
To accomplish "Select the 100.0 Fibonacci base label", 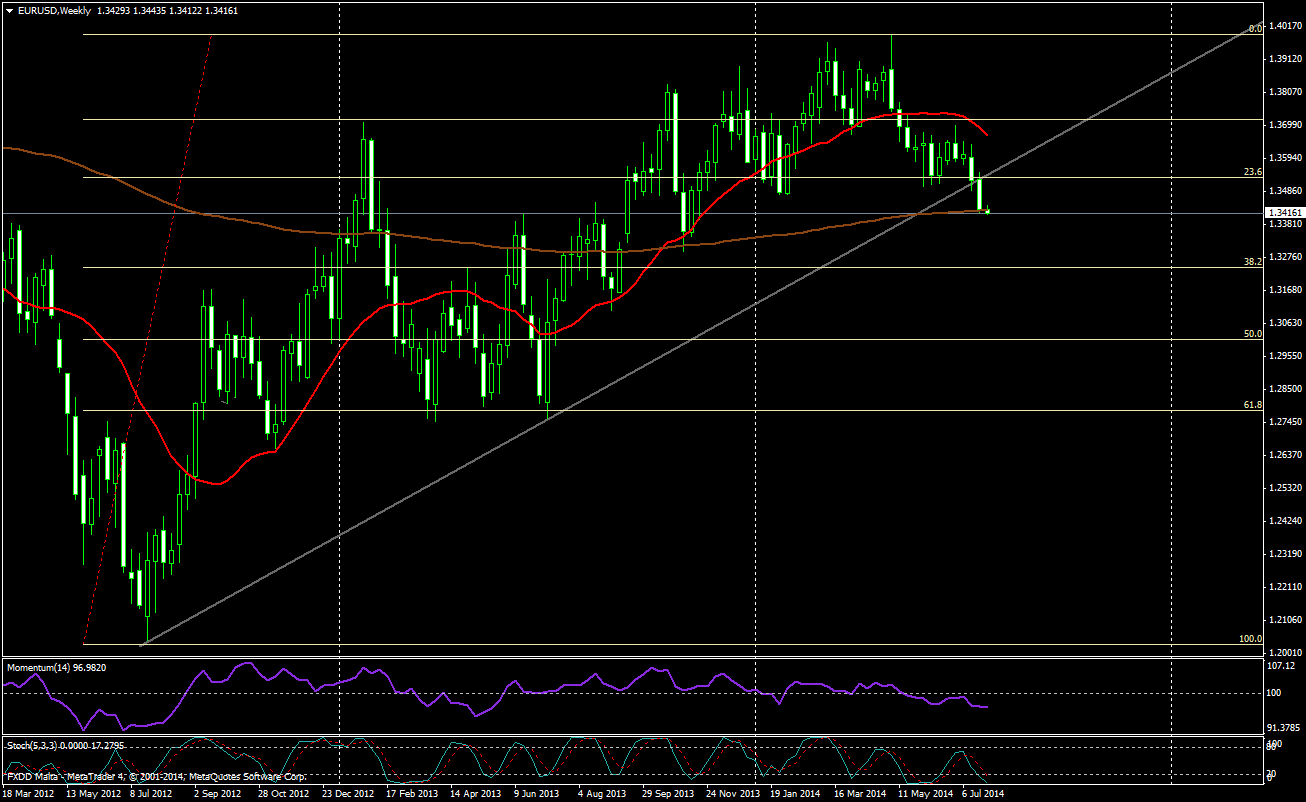I will click(1249, 638).
